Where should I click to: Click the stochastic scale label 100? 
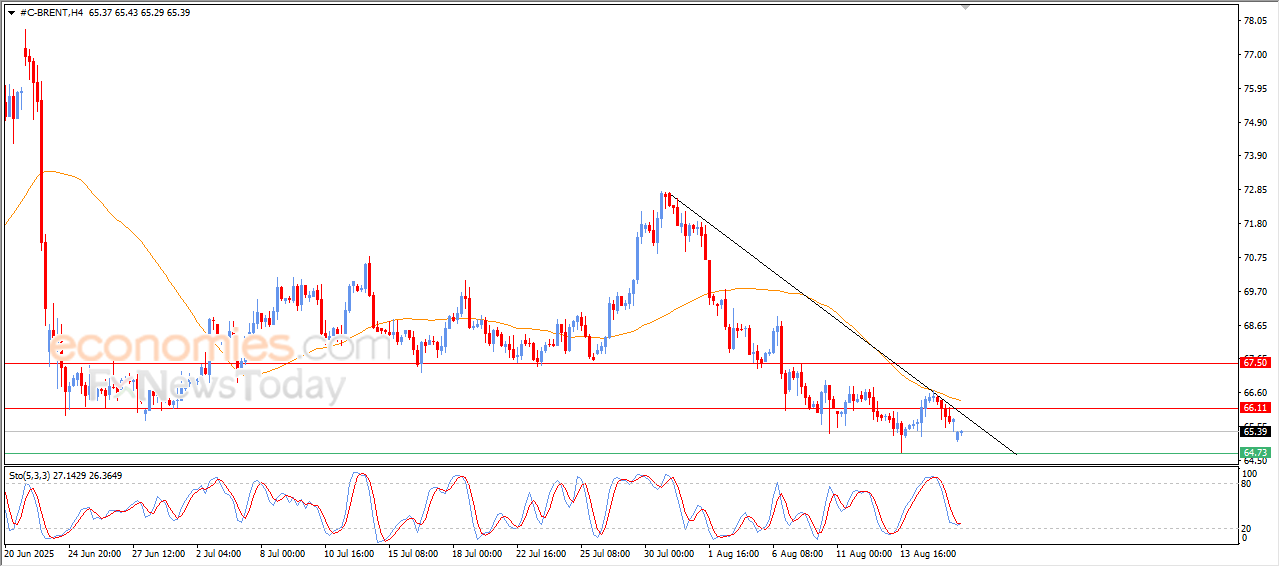click(1248, 473)
